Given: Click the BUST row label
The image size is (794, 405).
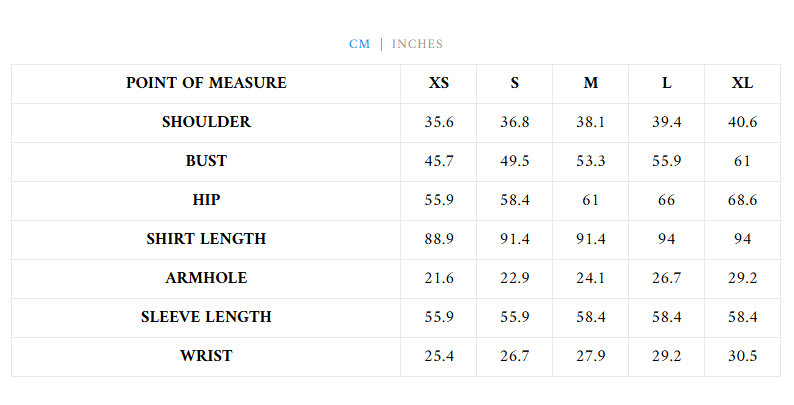Looking at the screenshot, I should (206, 161).
